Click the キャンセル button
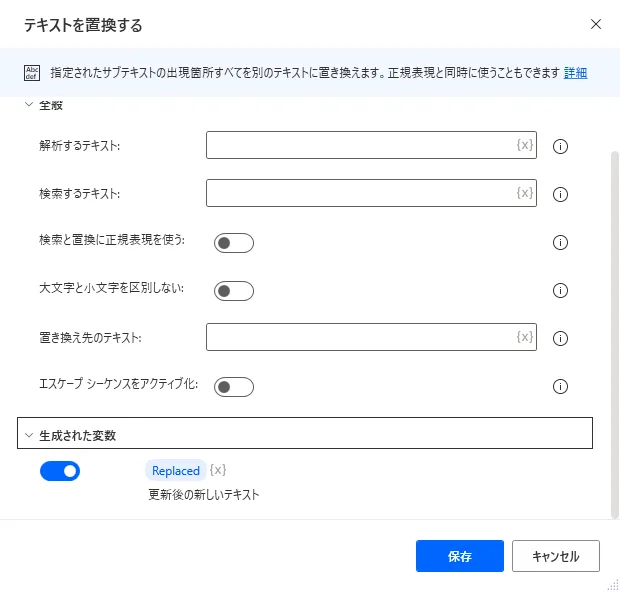 pyautogui.click(x=555, y=556)
